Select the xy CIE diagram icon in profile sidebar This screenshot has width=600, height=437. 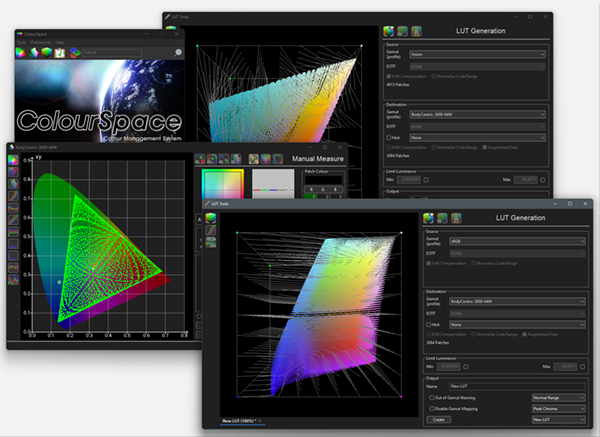tap(13, 160)
